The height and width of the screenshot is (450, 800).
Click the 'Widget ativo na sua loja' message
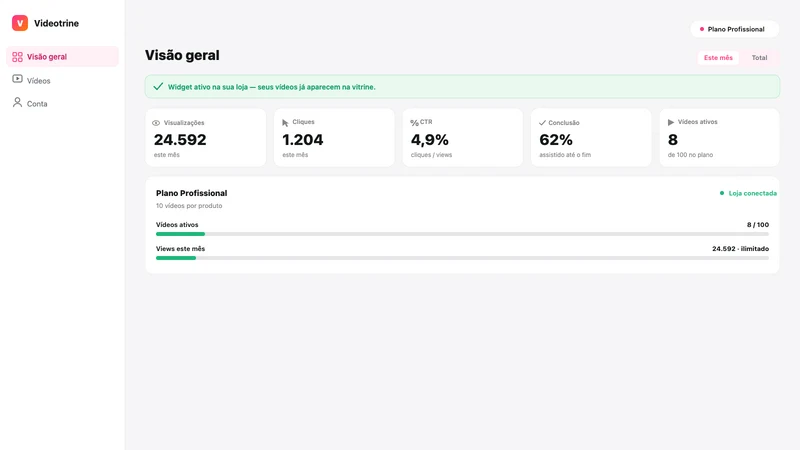(271, 87)
